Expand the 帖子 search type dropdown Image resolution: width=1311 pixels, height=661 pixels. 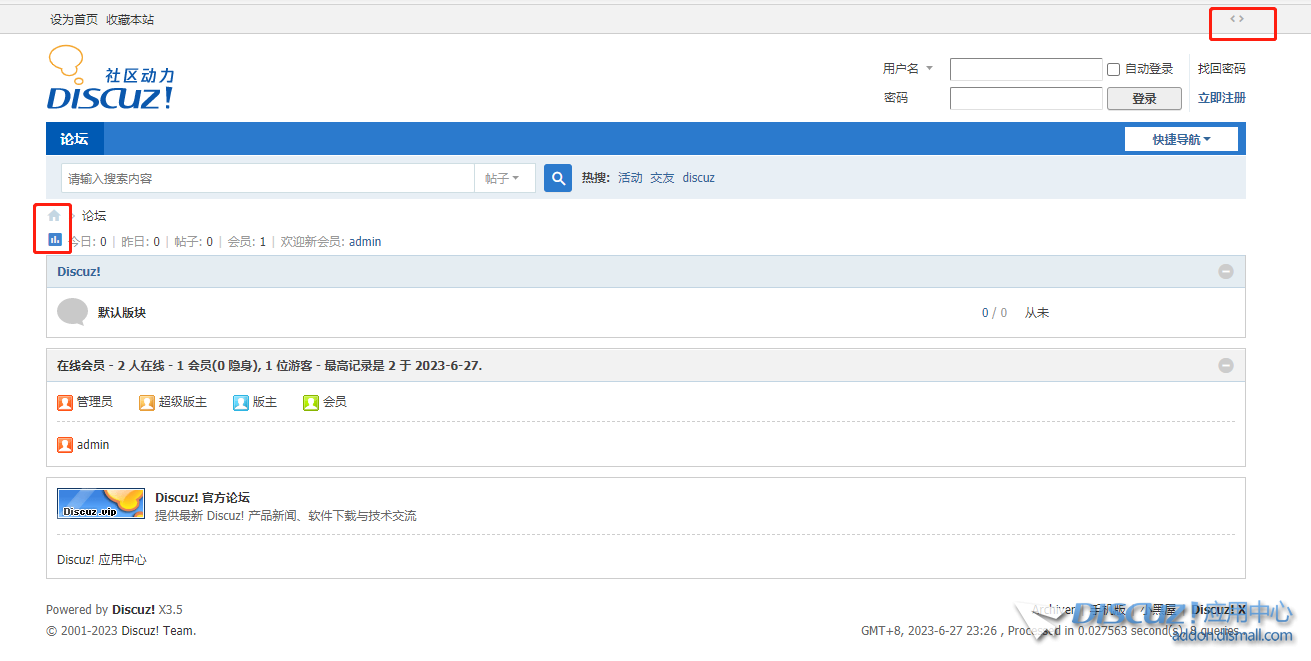503,178
